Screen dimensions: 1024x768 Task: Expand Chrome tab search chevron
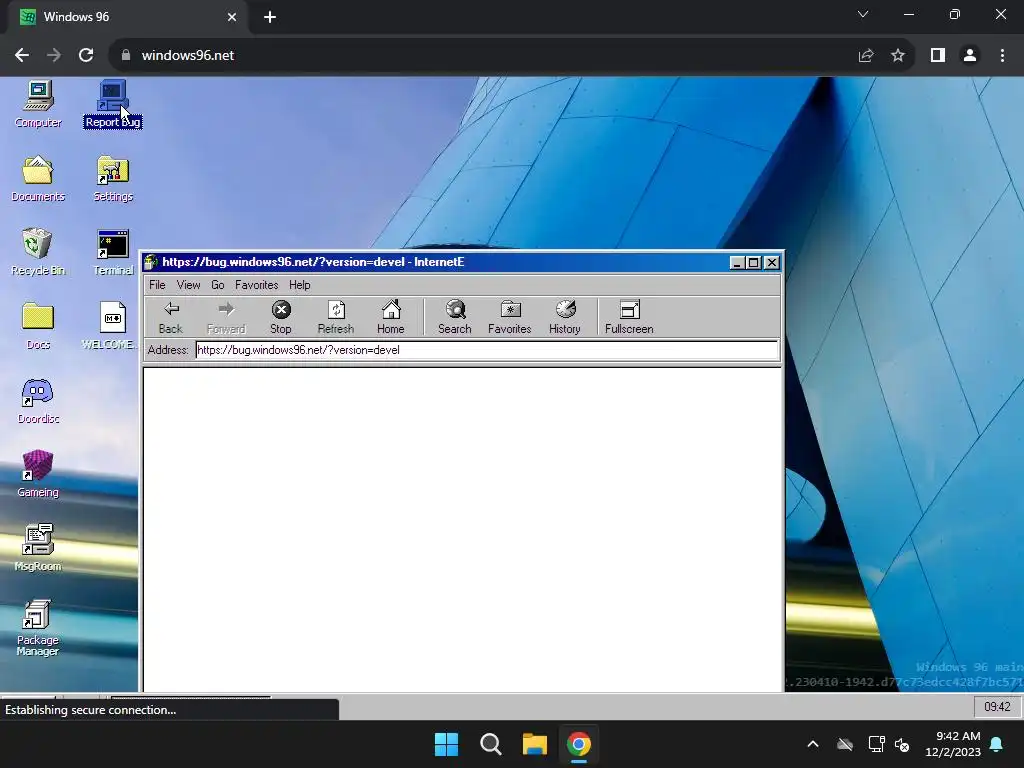click(863, 14)
